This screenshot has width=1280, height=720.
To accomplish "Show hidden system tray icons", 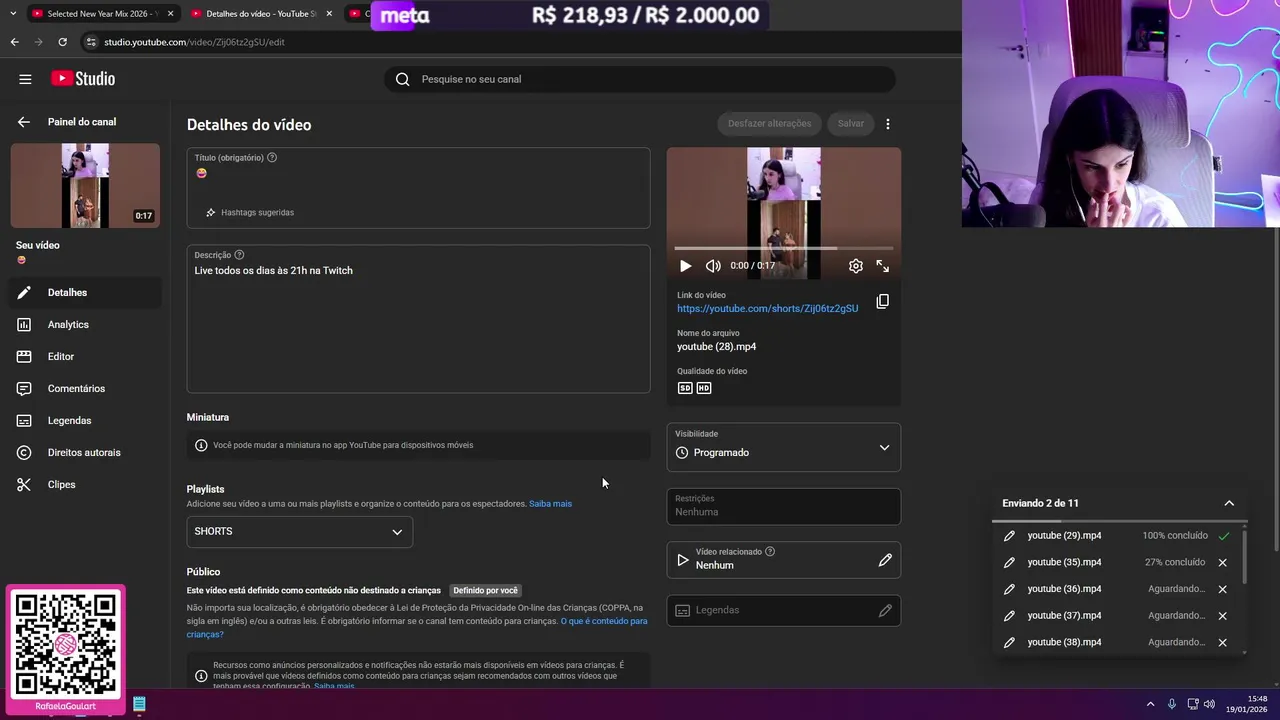I will tap(1150, 704).
